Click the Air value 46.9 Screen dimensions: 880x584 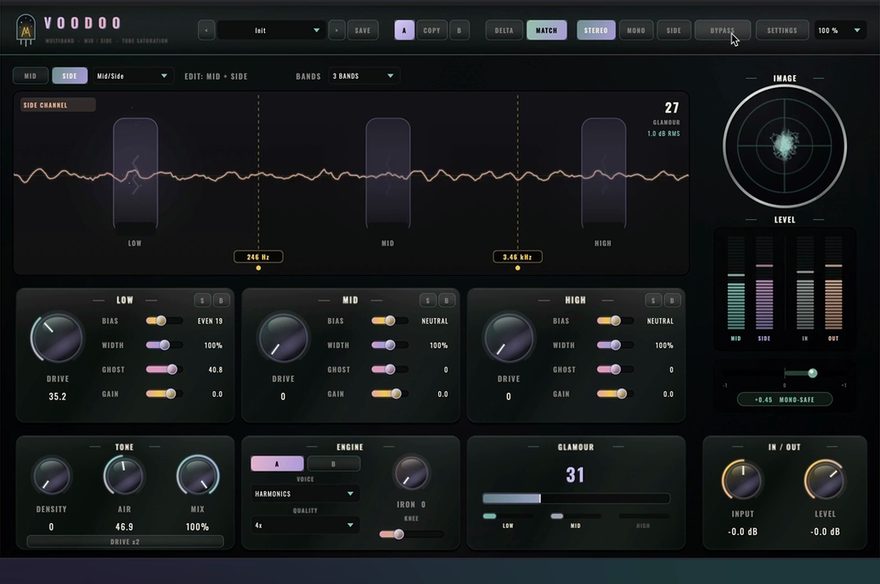pyautogui.click(x=124, y=527)
